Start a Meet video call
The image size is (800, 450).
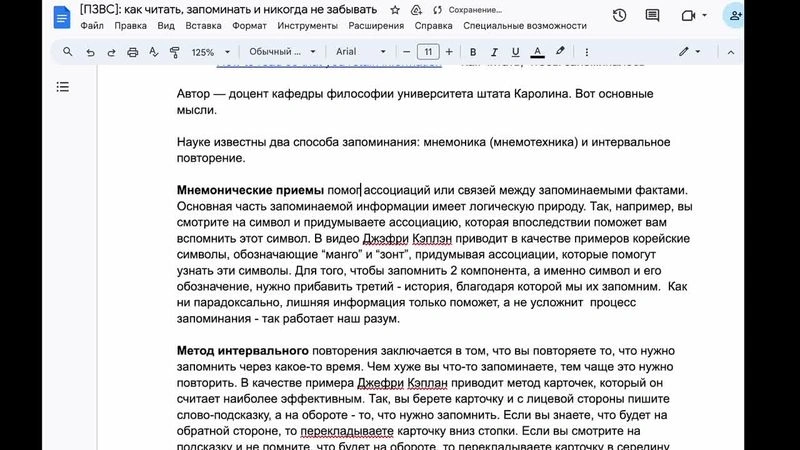pos(688,15)
